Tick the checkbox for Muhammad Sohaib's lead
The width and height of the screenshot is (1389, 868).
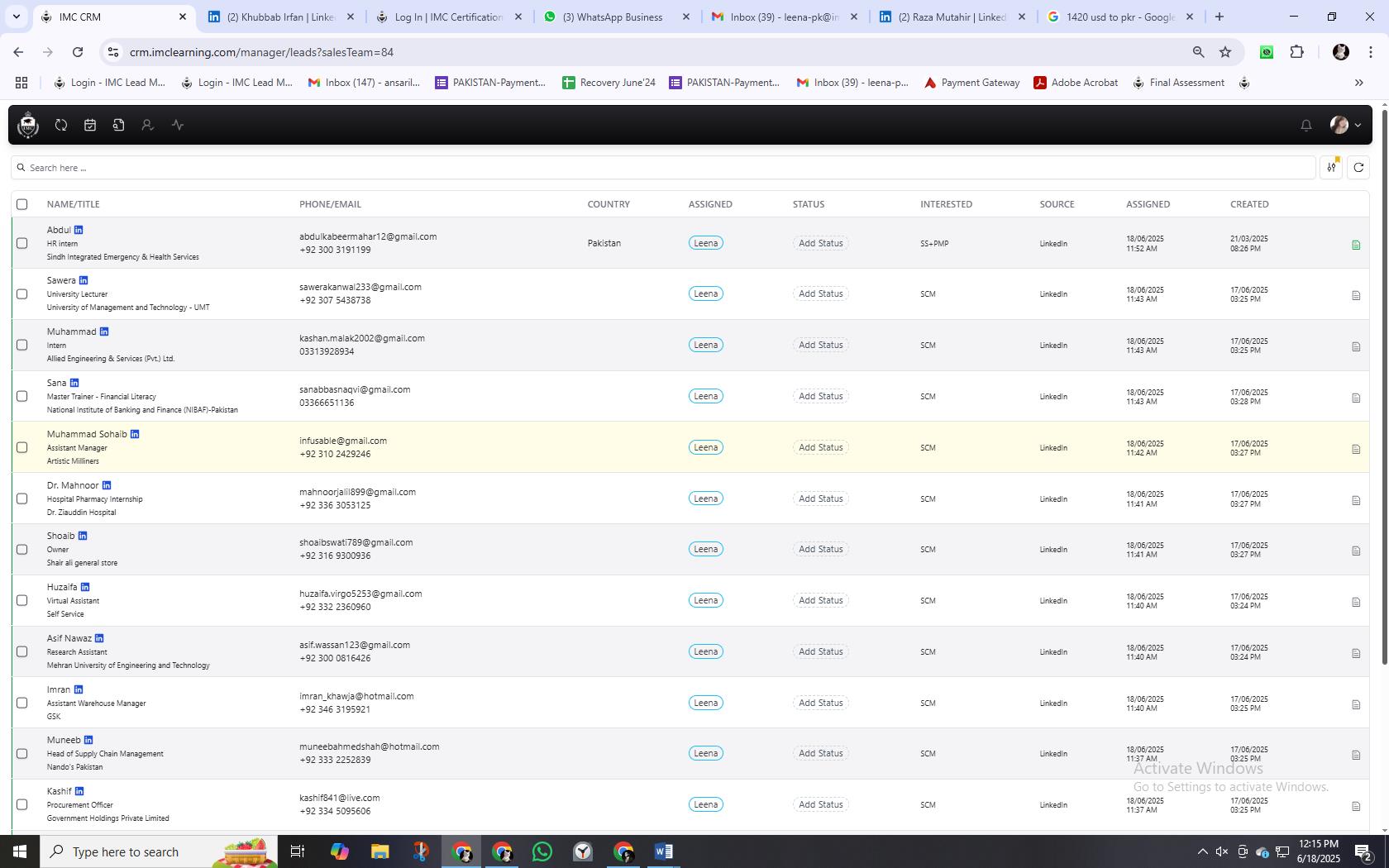22,447
